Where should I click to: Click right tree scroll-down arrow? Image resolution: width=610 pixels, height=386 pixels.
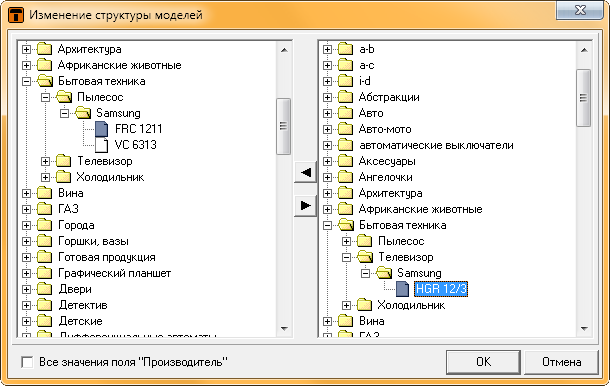[584, 329]
